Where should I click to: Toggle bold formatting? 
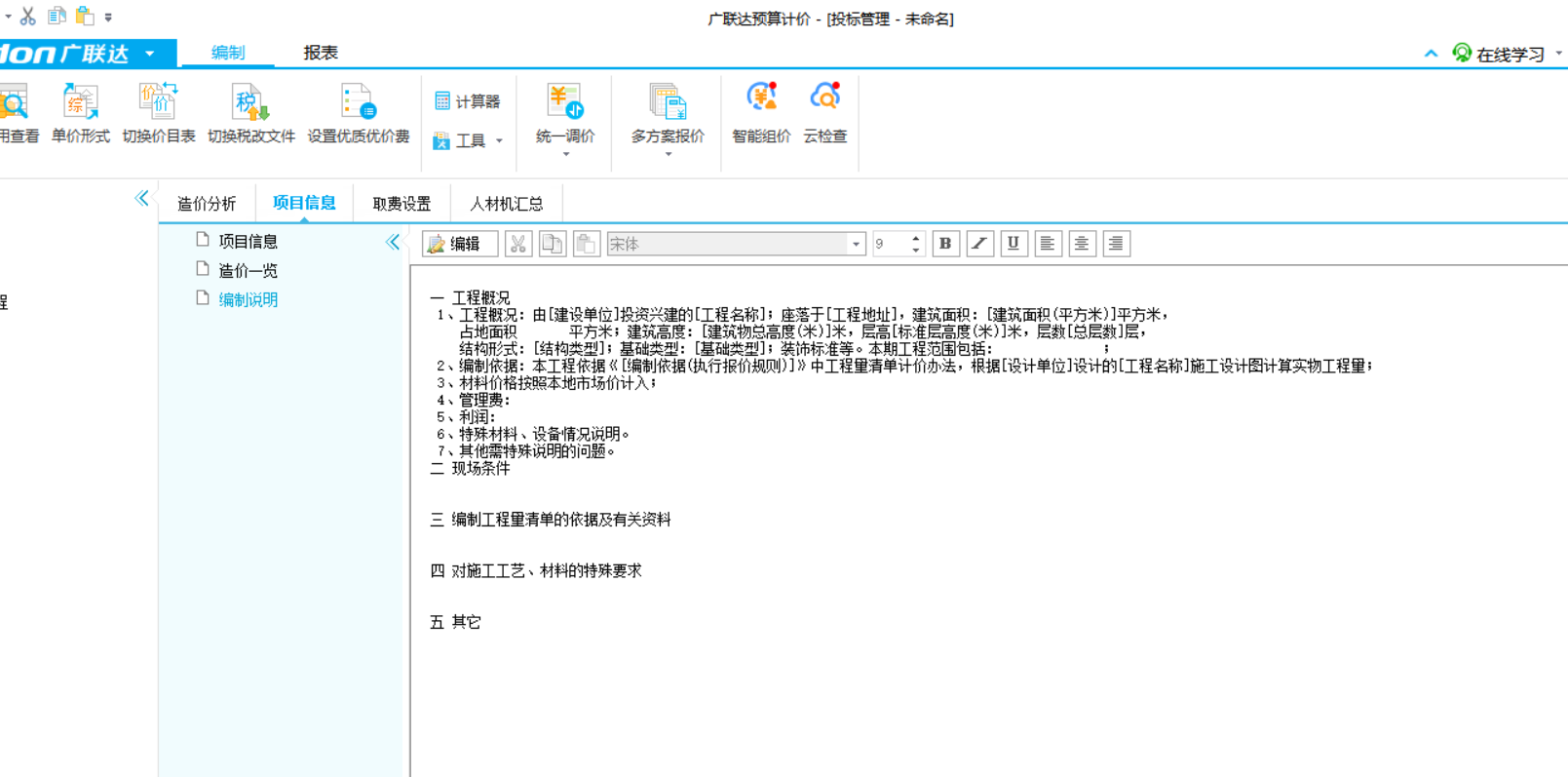coord(945,244)
